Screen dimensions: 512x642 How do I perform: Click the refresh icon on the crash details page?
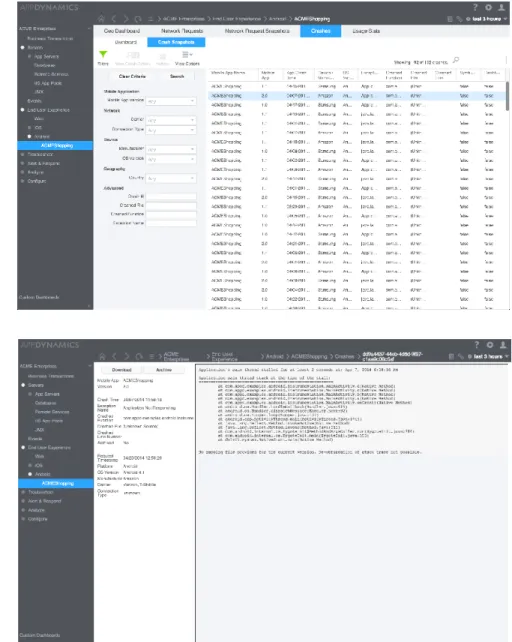139,357
